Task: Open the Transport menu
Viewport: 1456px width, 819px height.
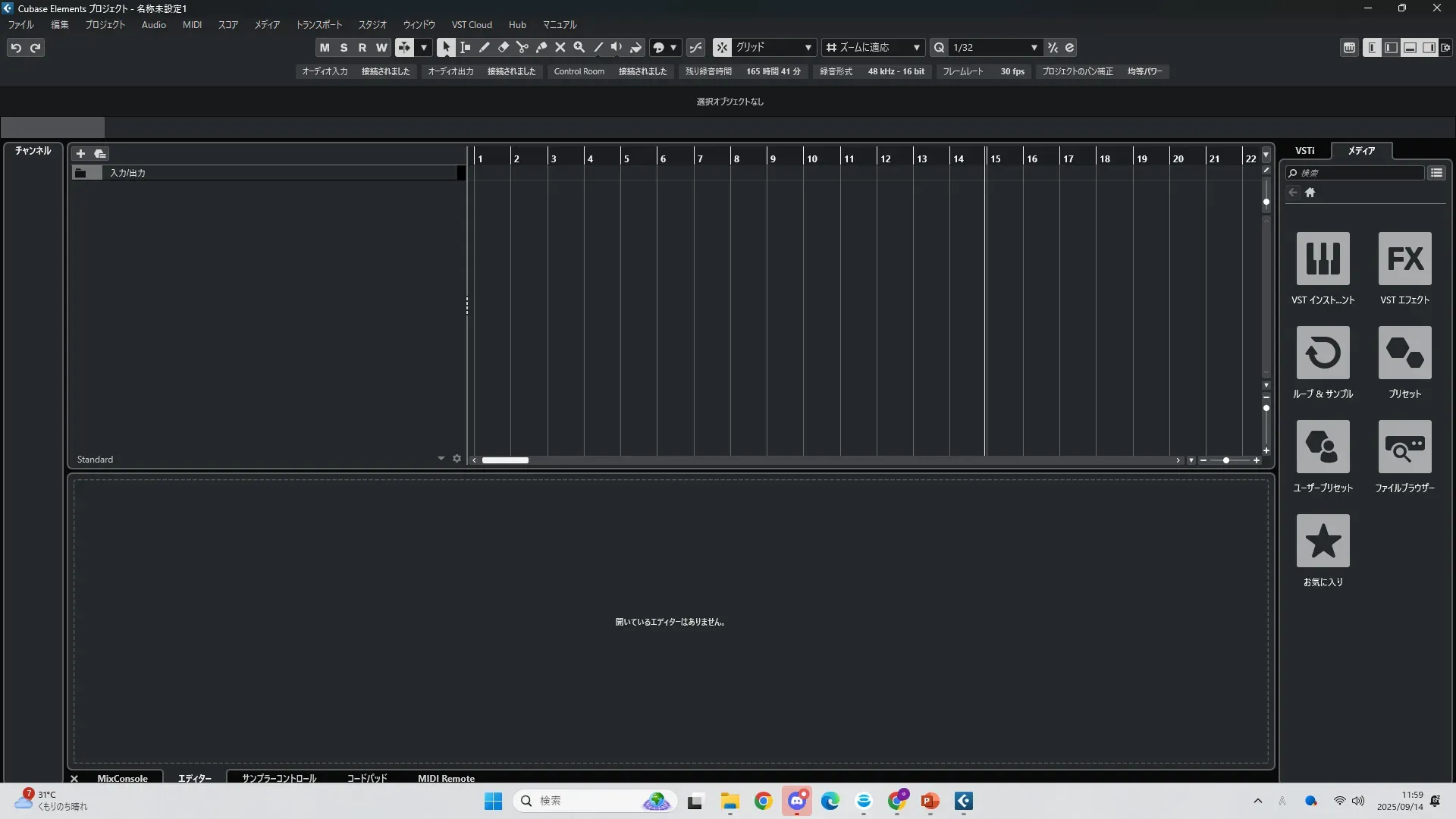Action: [x=318, y=25]
